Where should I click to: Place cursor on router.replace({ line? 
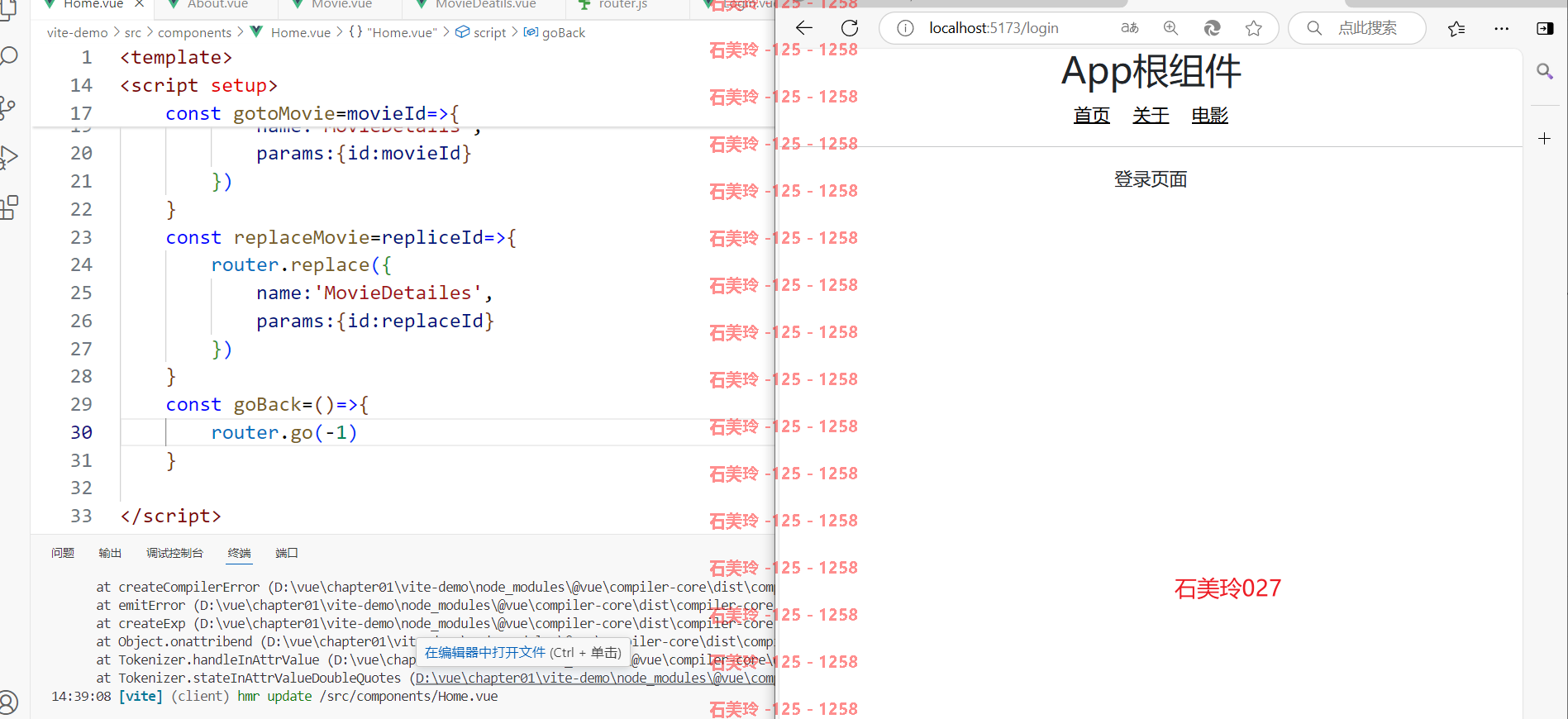[x=301, y=264]
